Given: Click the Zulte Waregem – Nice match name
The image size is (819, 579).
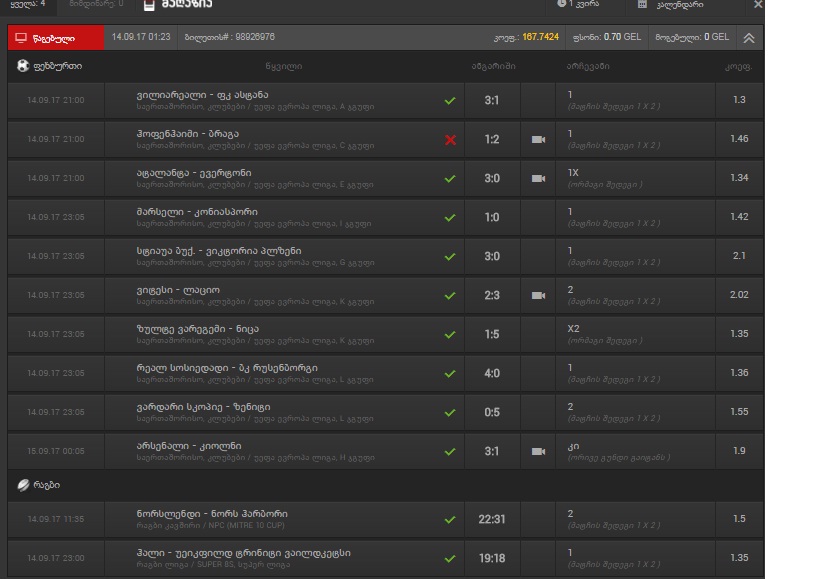Looking at the screenshot, I should click(x=197, y=329).
